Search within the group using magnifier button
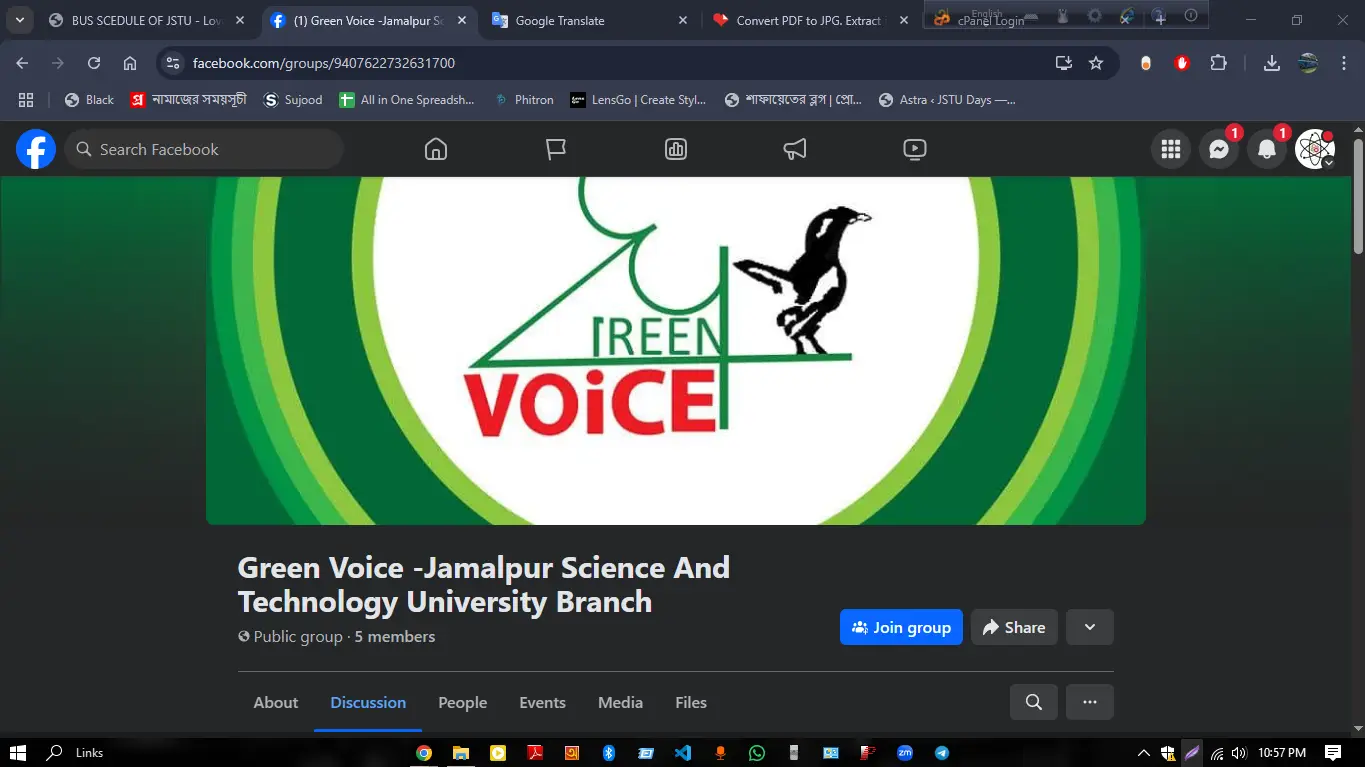This screenshot has height=767, width=1365. [x=1034, y=702]
